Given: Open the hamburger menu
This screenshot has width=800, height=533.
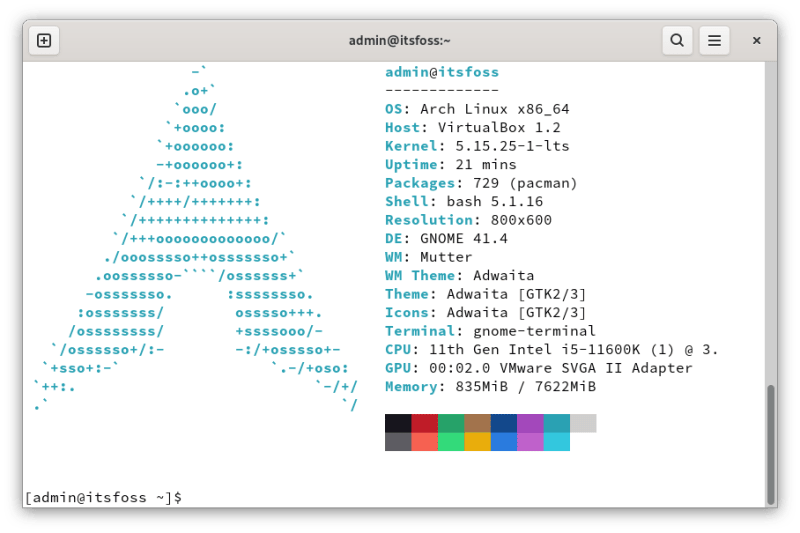Looking at the screenshot, I should (x=714, y=41).
